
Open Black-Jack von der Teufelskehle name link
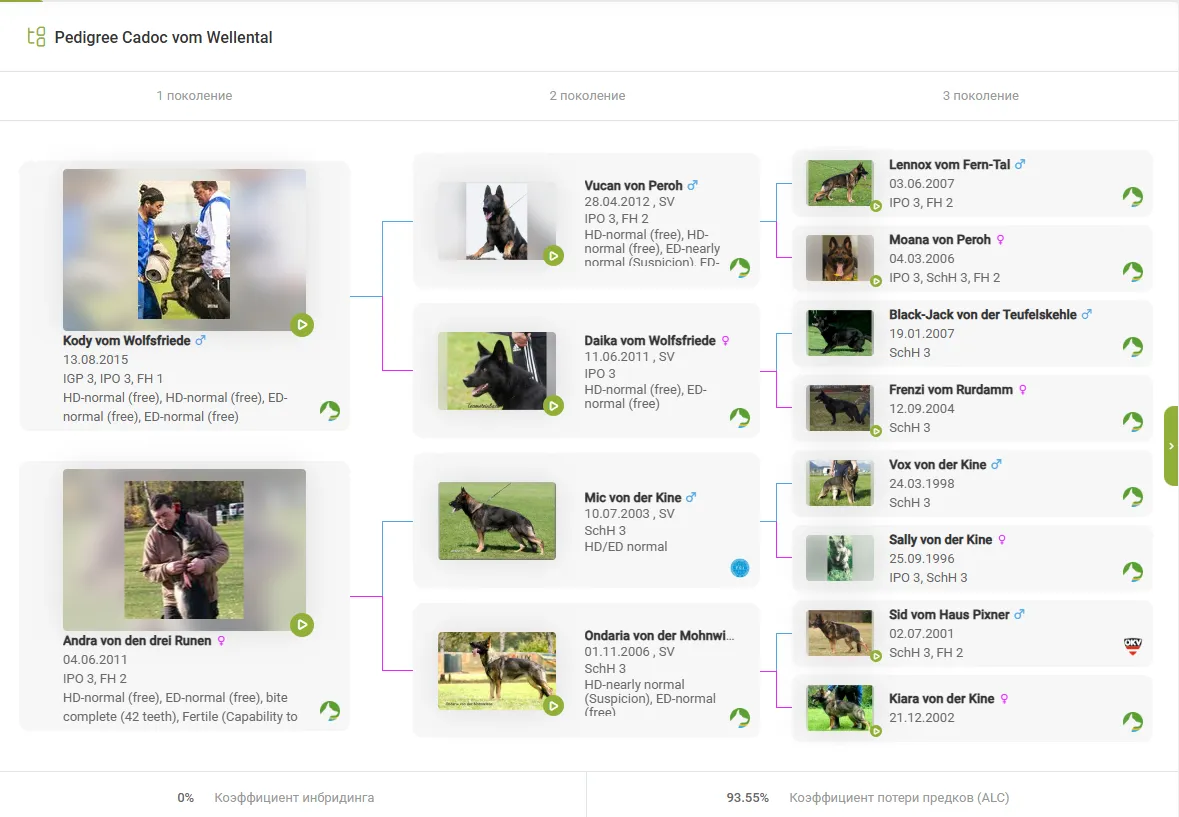[982, 314]
